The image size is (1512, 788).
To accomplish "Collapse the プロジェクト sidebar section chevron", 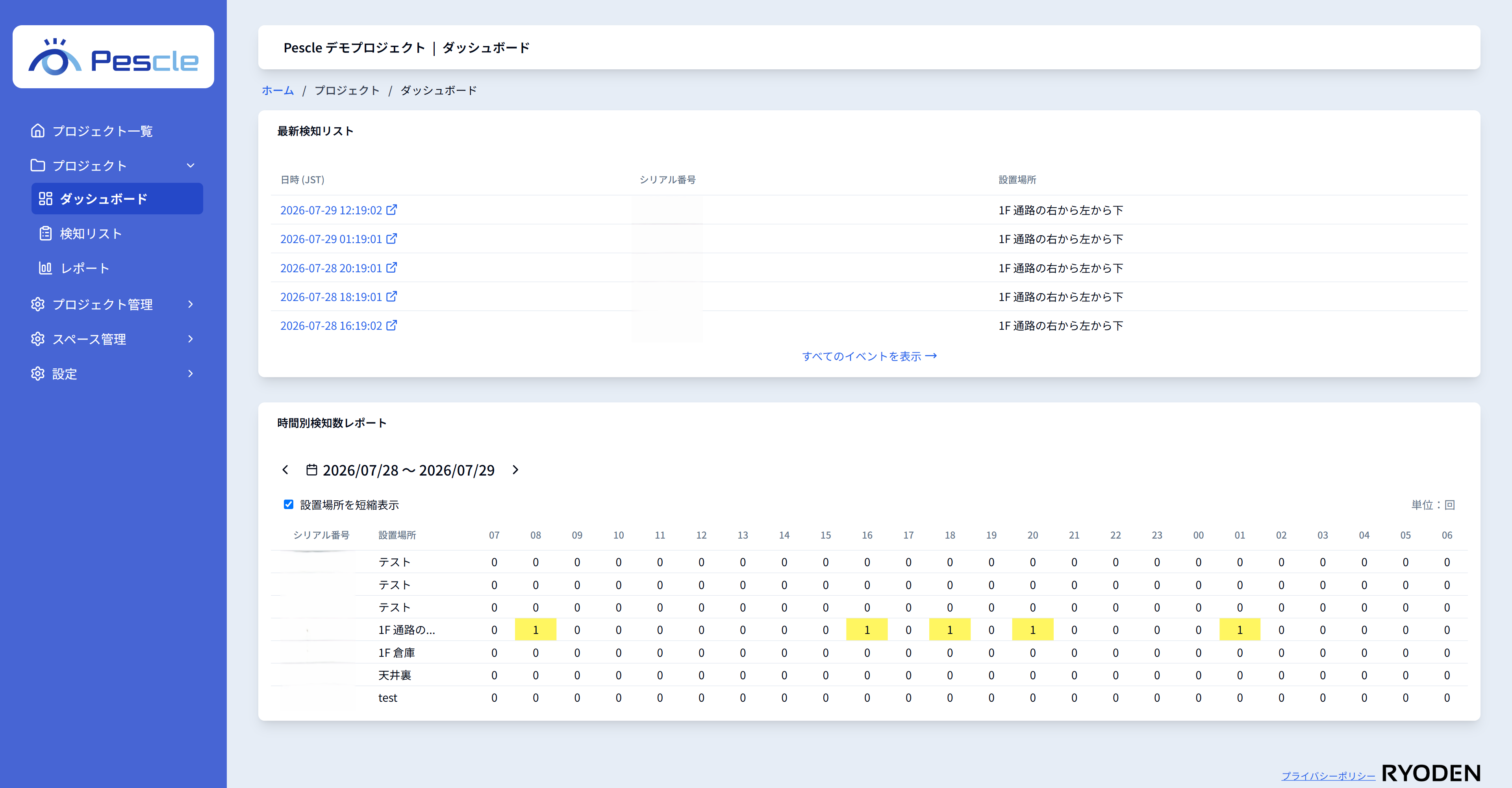I will point(190,165).
